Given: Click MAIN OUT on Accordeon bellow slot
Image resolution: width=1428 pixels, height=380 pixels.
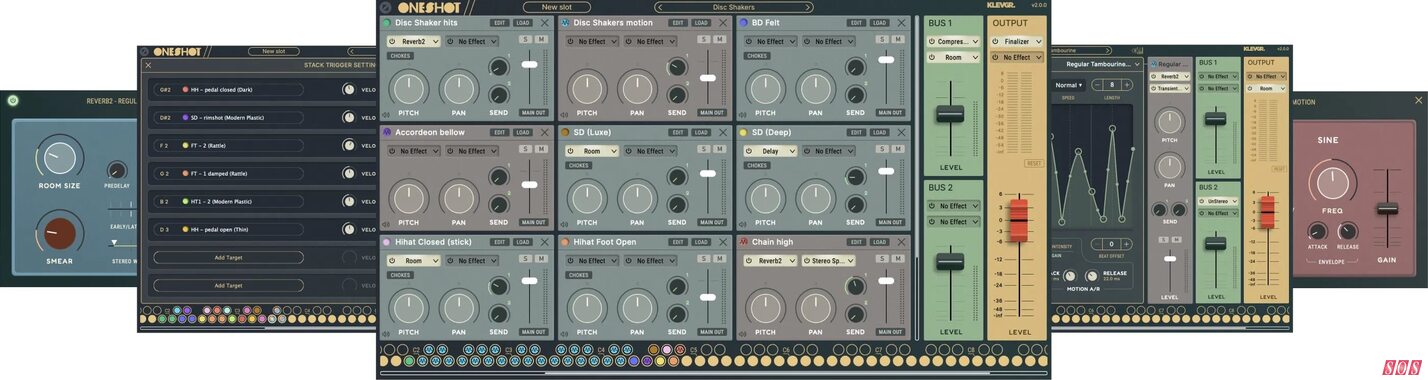Looking at the screenshot, I should 533,222.
